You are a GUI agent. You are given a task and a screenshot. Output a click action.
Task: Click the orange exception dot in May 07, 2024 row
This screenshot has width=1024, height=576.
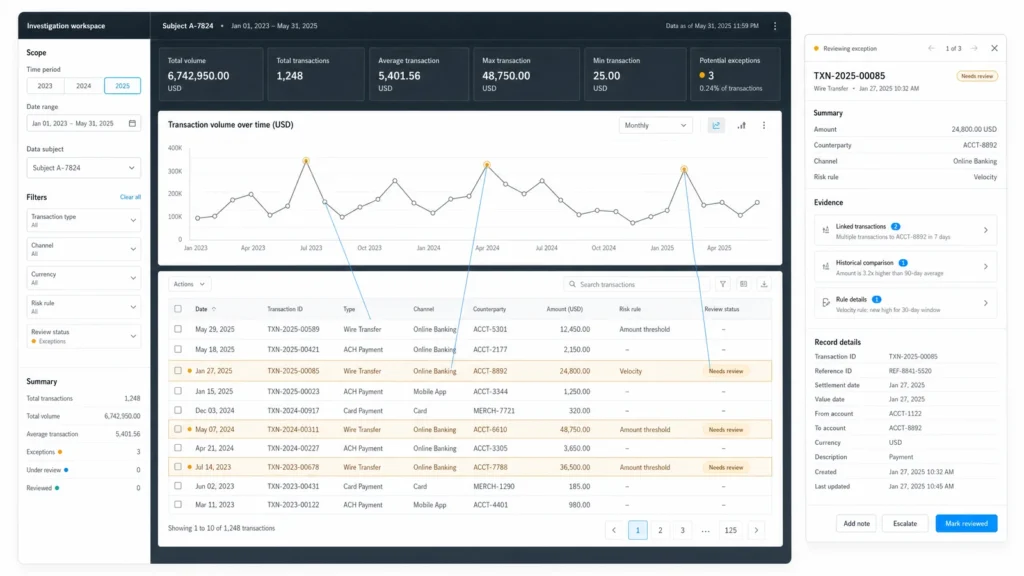coord(190,430)
